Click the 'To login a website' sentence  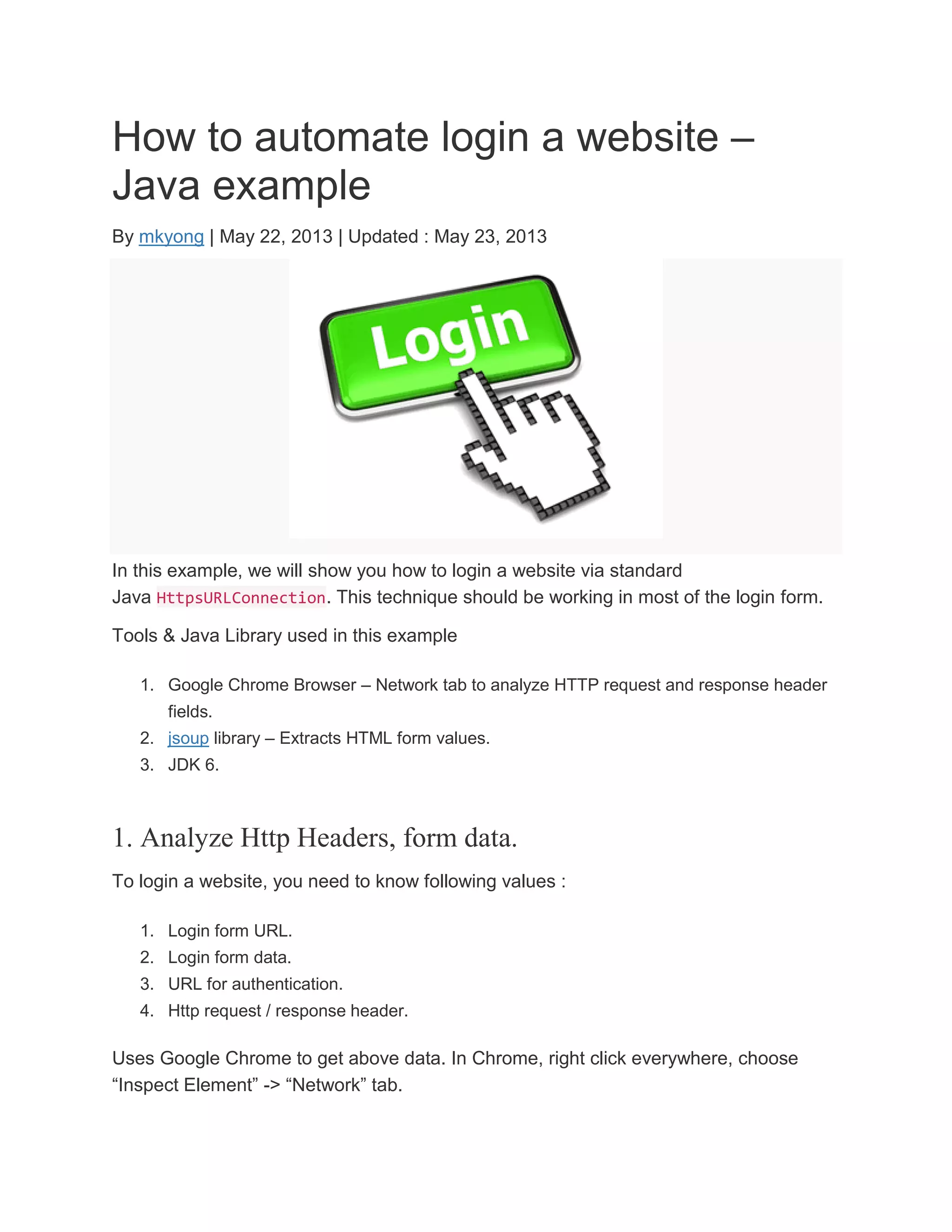point(339,881)
